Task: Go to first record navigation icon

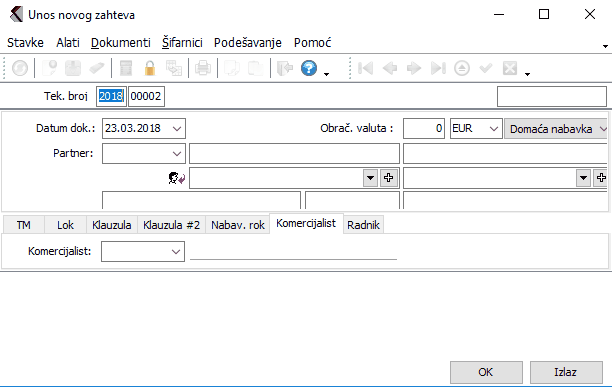Action: 365,68
